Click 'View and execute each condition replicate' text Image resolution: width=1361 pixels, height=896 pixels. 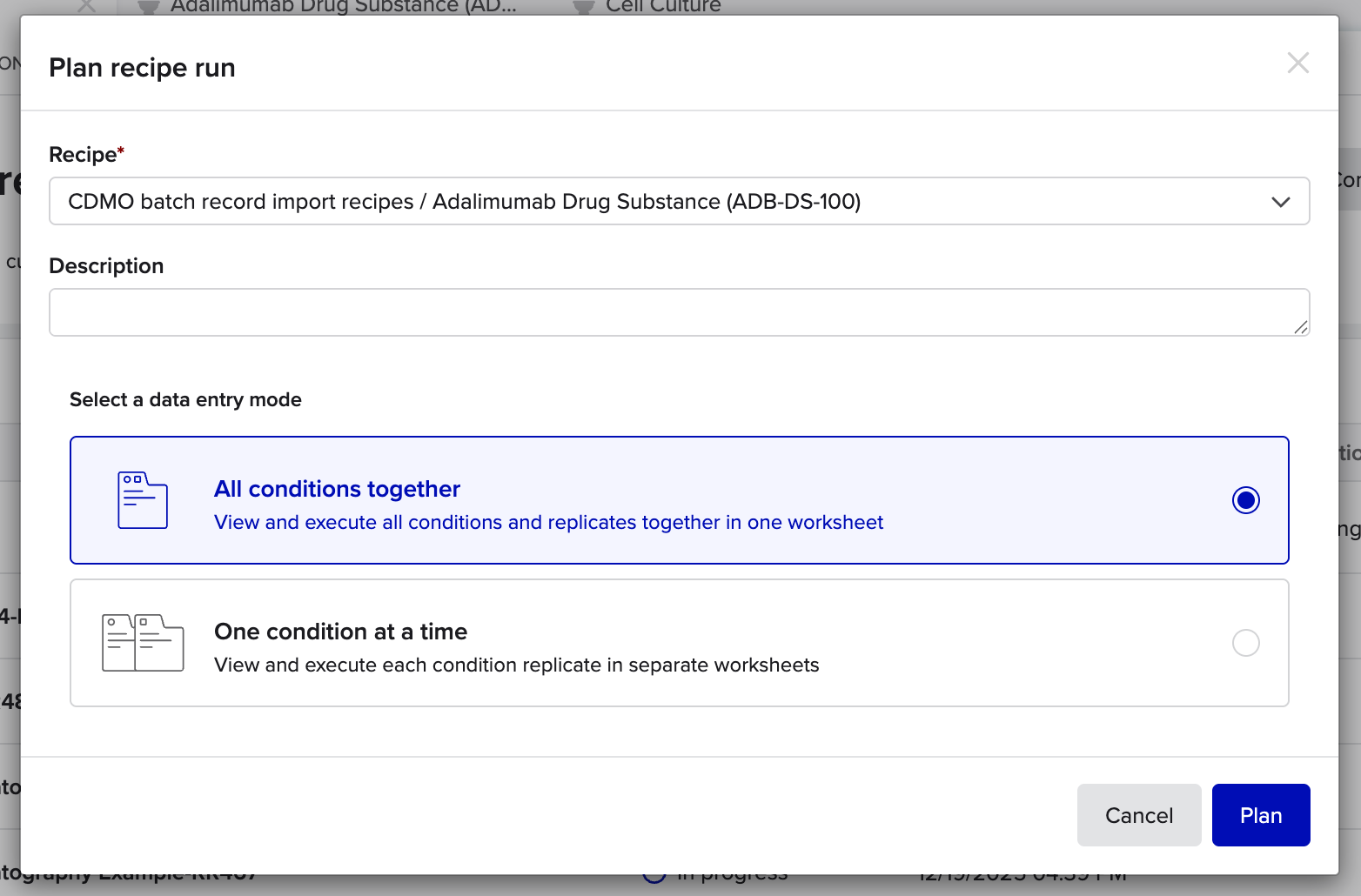pos(516,665)
